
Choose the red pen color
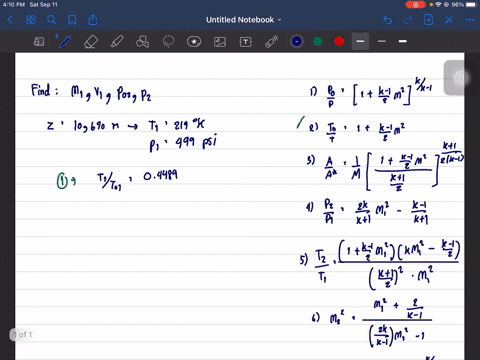[x=339, y=41]
